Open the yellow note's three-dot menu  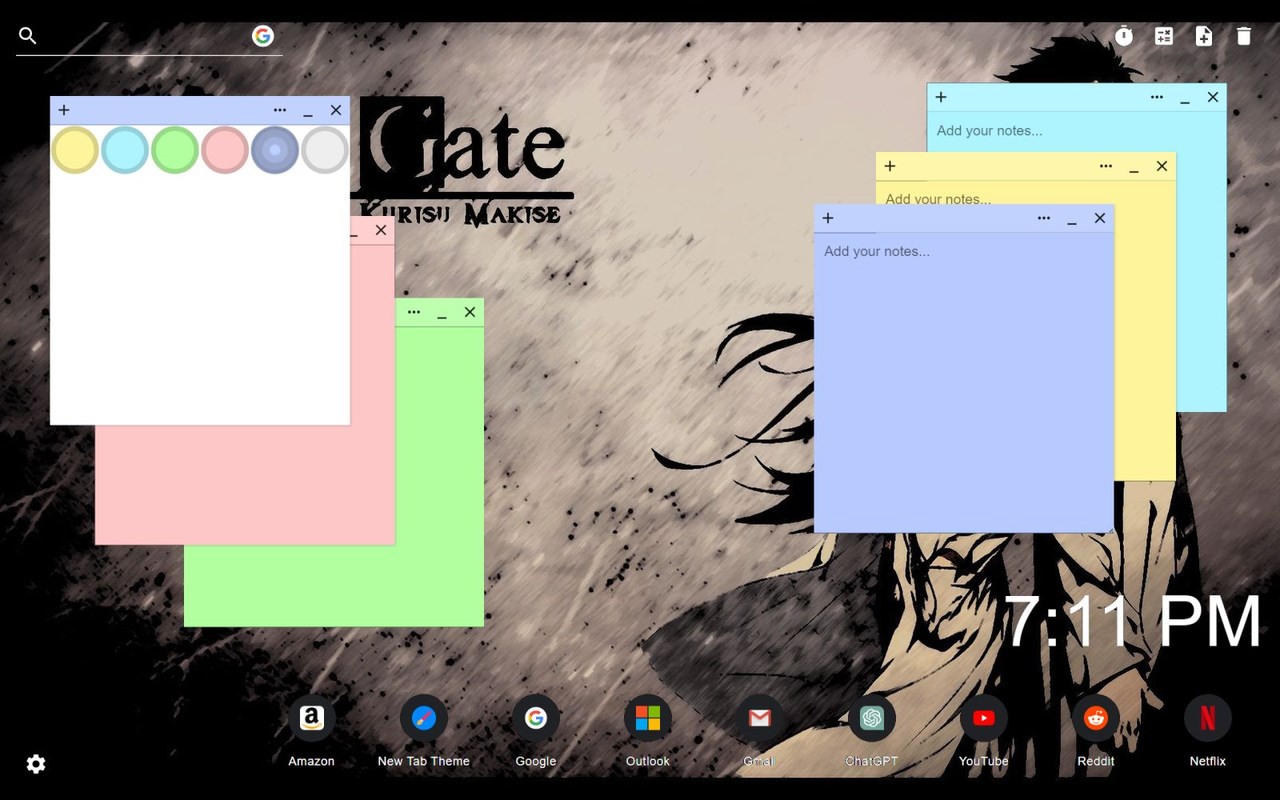pyautogui.click(x=1106, y=166)
